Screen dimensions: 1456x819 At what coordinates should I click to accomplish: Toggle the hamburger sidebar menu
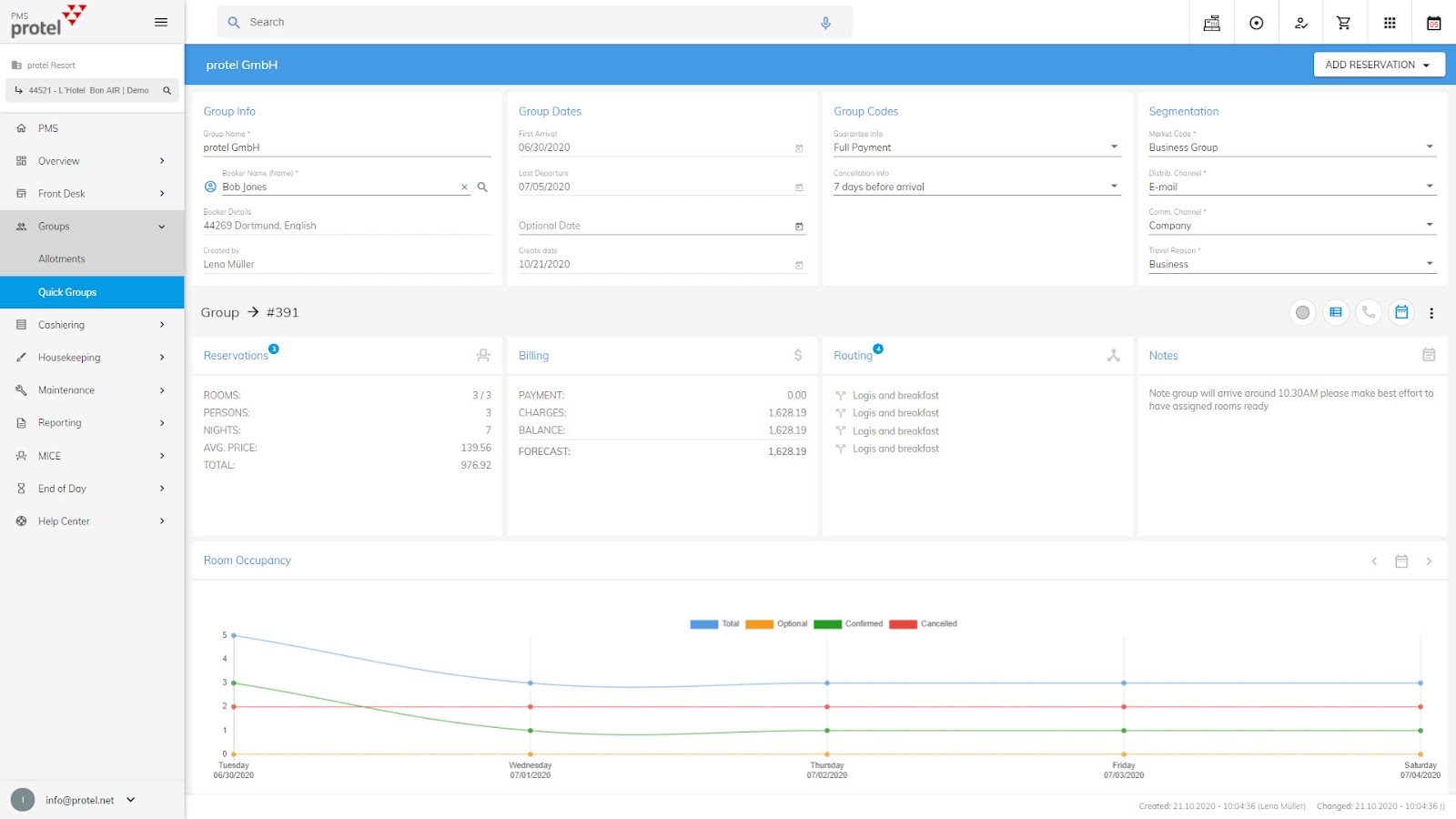click(161, 22)
